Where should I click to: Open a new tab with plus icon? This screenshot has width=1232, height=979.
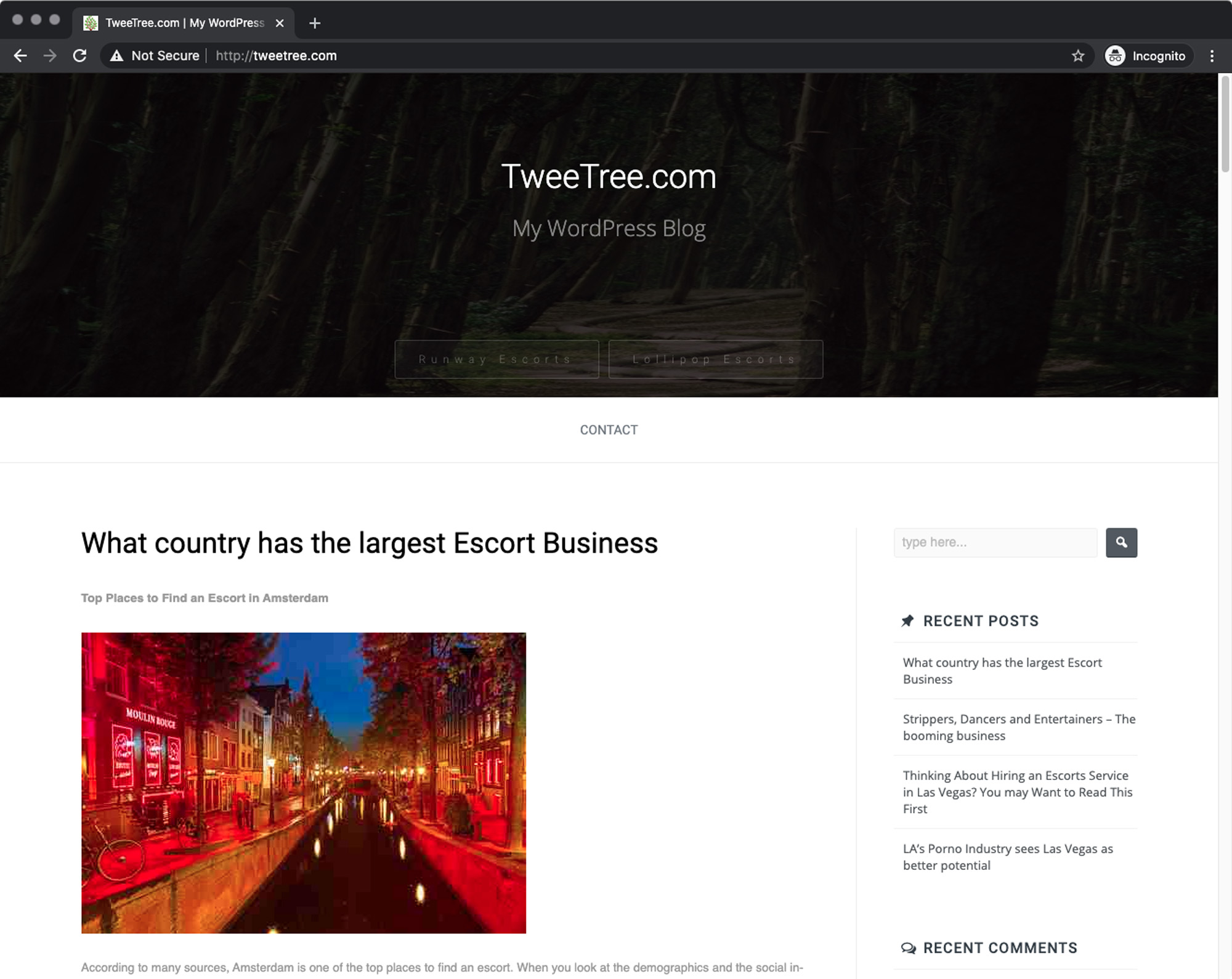point(315,23)
